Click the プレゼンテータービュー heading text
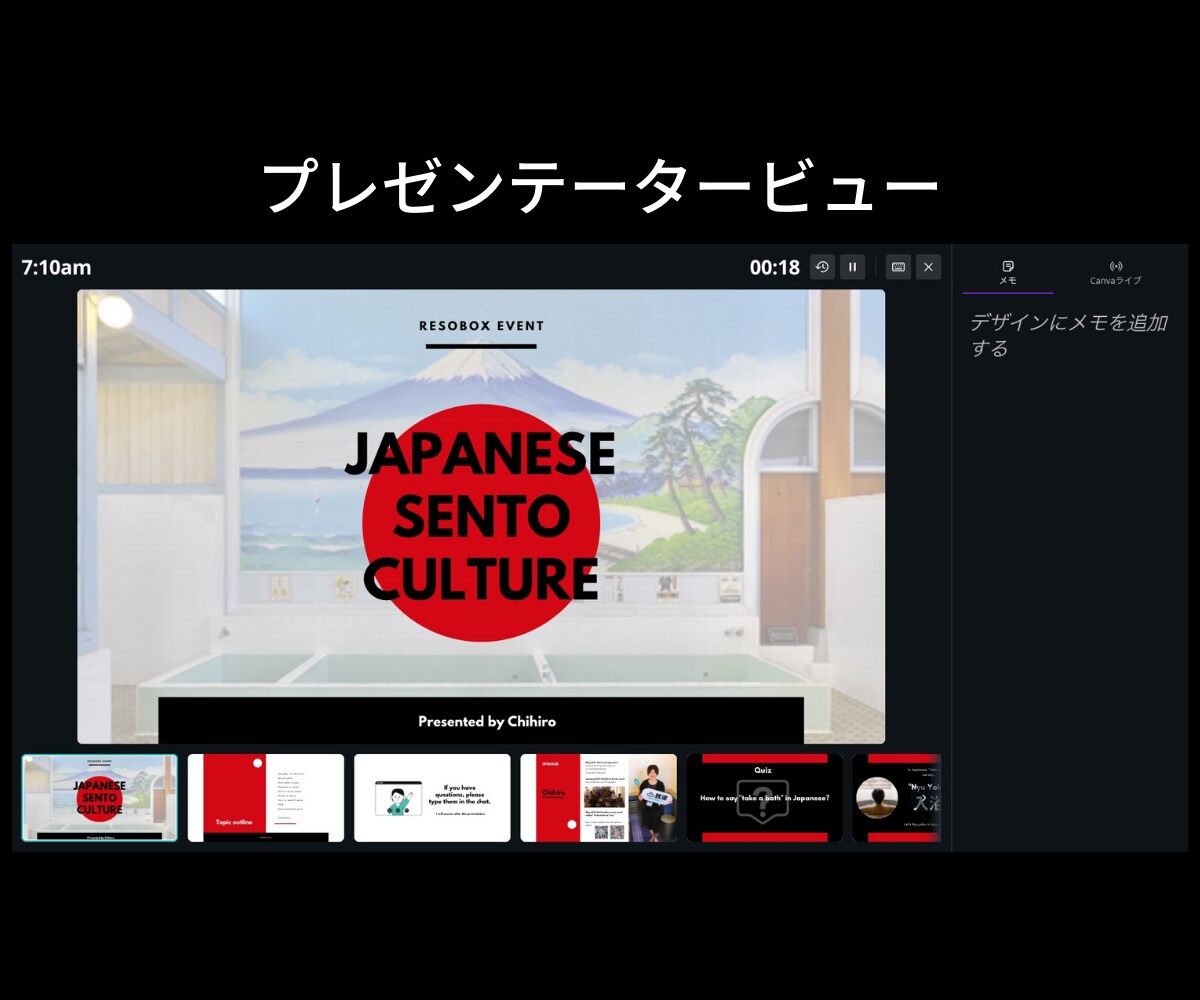Image resolution: width=1200 pixels, height=1000 pixels. click(600, 186)
